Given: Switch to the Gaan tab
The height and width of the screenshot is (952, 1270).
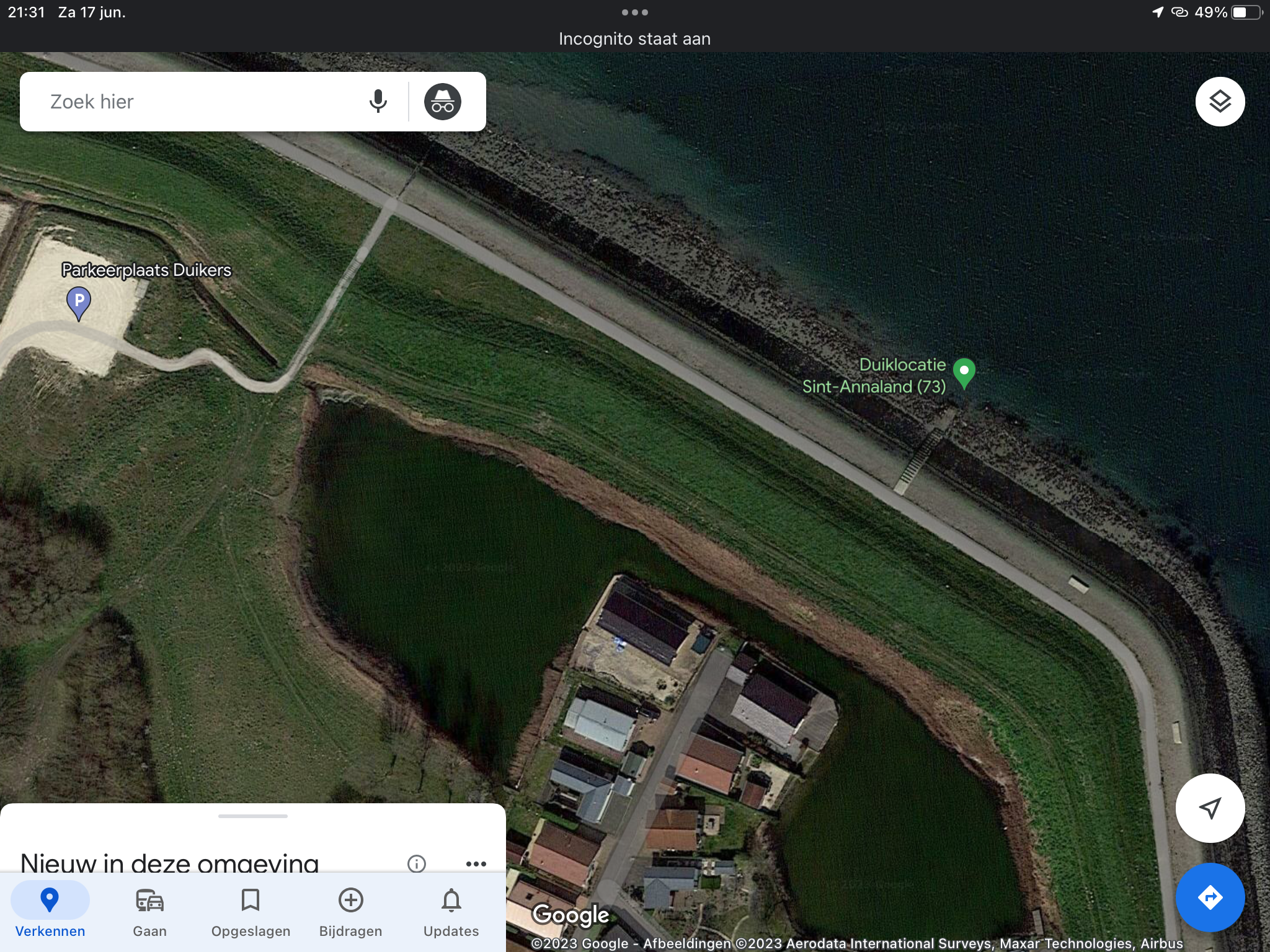Looking at the screenshot, I should [x=149, y=911].
